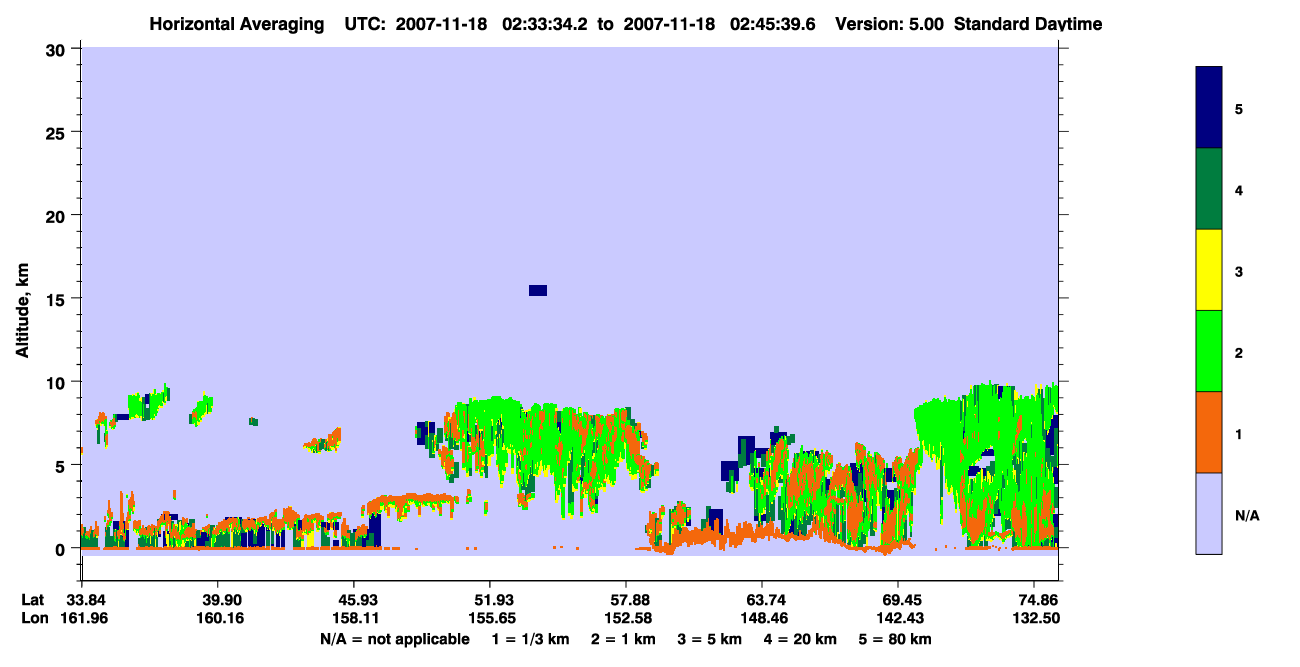Viewport: 1300px width, 667px height.
Task: Click the latitude value 74.86
Action: click(x=1038, y=600)
